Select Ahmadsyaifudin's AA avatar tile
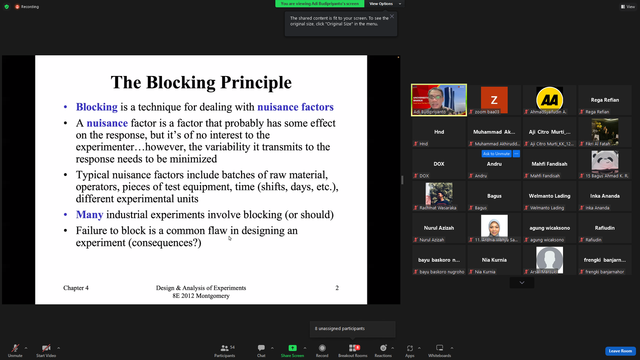 tap(549, 100)
